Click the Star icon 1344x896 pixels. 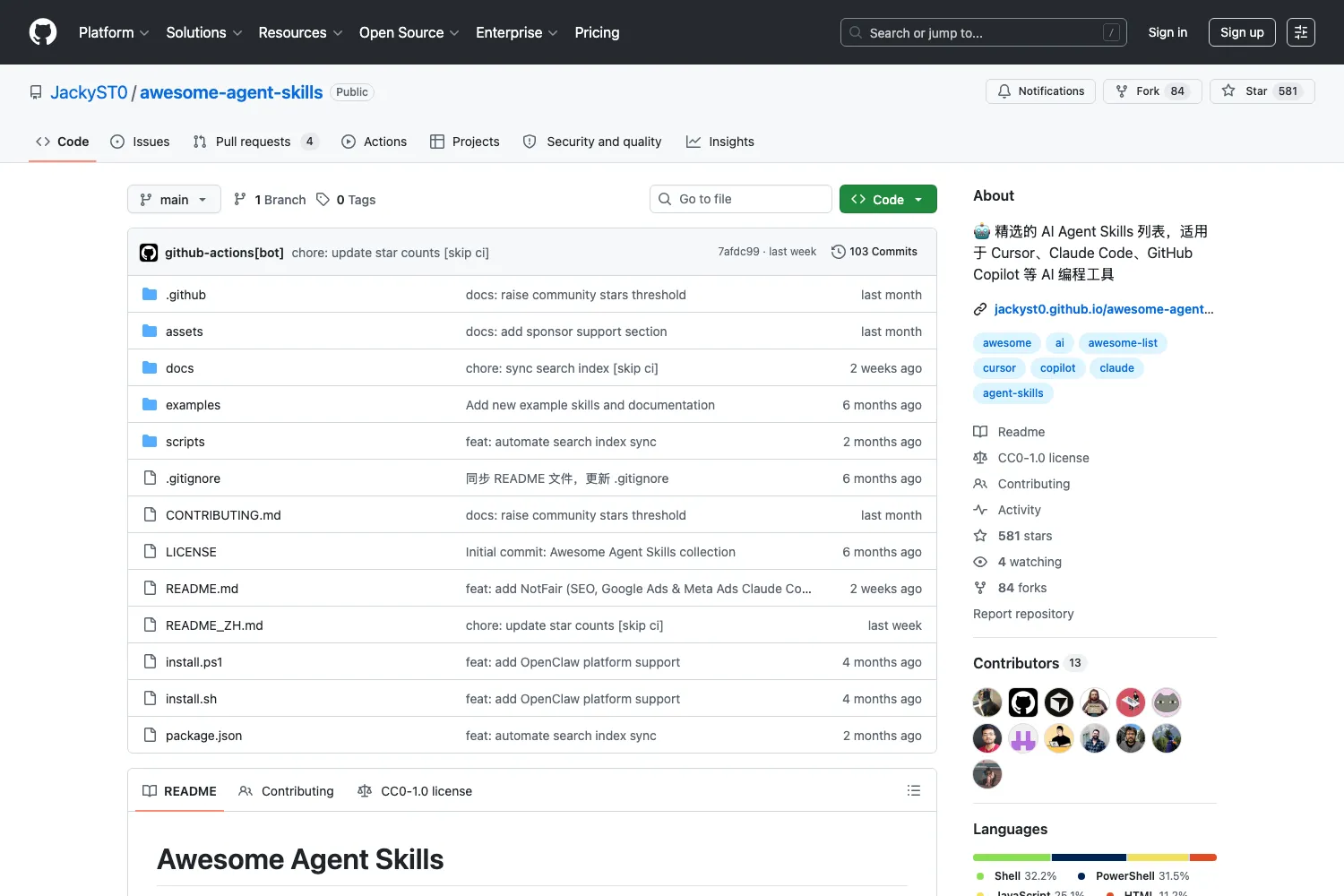[1228, 91]
